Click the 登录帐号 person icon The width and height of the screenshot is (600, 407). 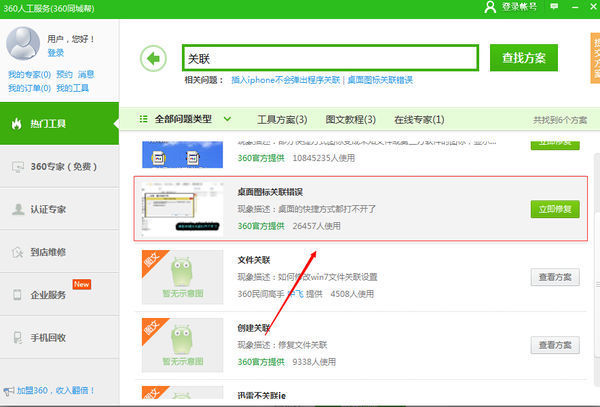tap(489, 7)
